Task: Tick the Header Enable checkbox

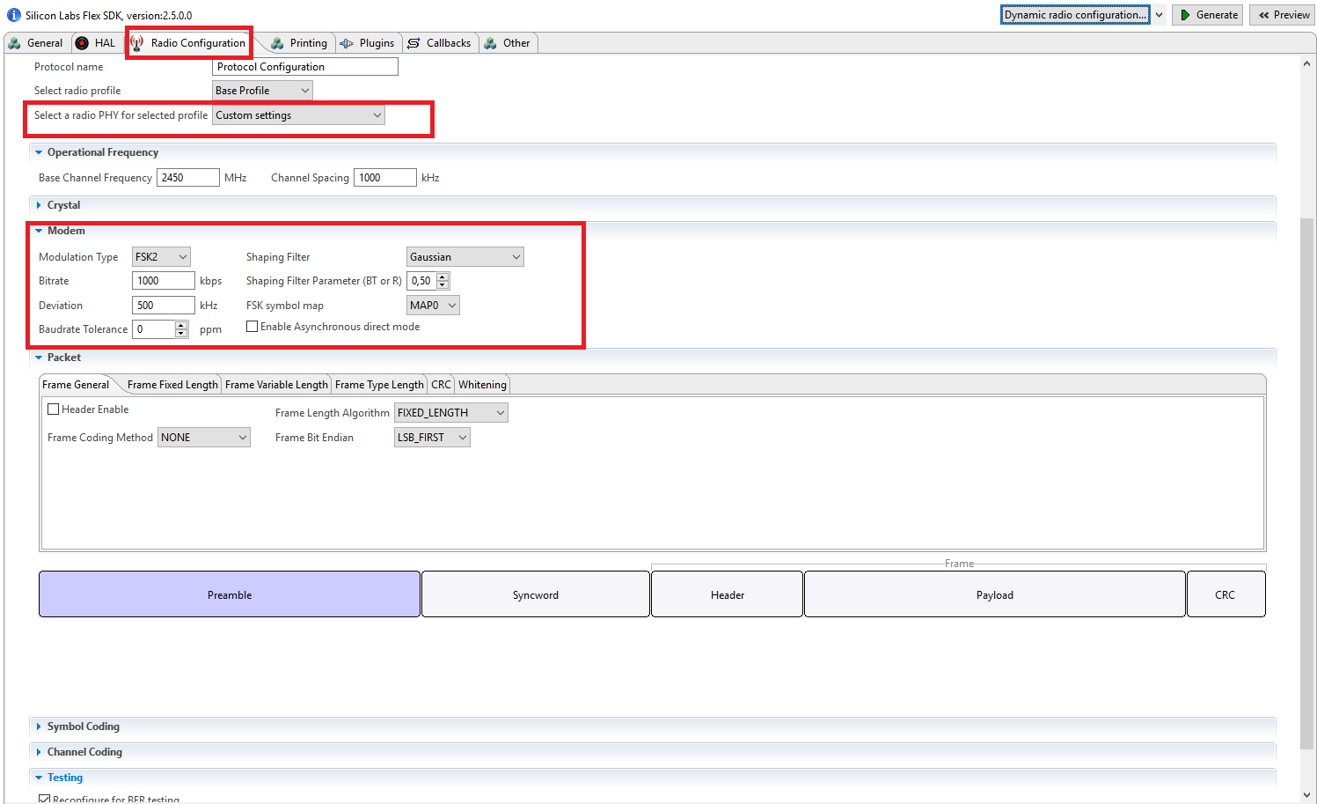Action: point(54,409)
